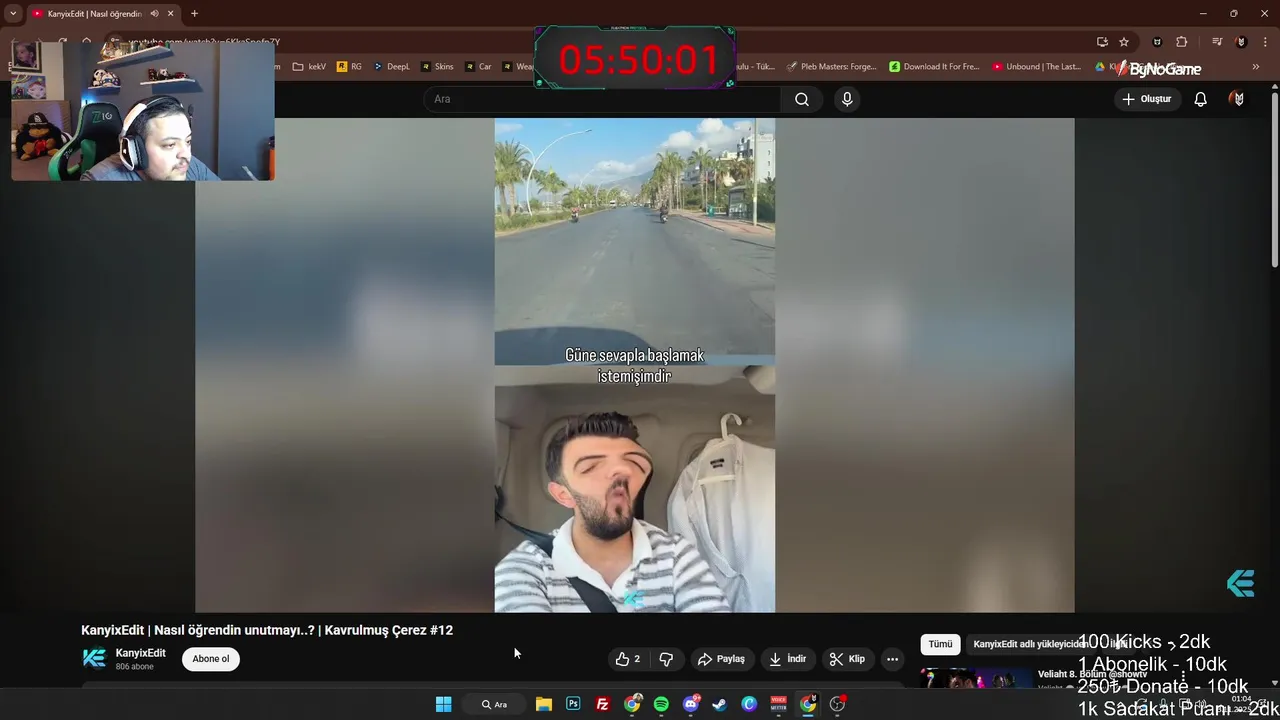The width and height of the screenshot is (1280, 720).
Task: Open the kekV bookmarks folder
Action: pyautogui.click(x=309, y=67)
